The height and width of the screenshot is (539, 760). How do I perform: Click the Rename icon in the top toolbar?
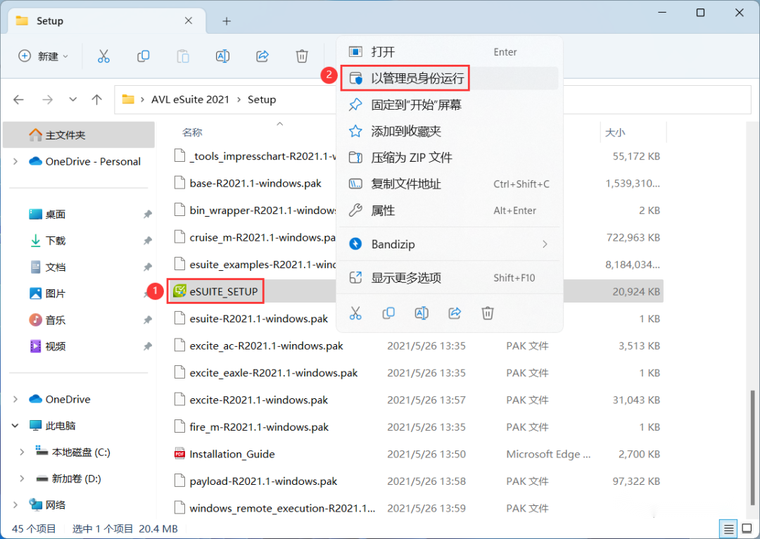point(222,56)
